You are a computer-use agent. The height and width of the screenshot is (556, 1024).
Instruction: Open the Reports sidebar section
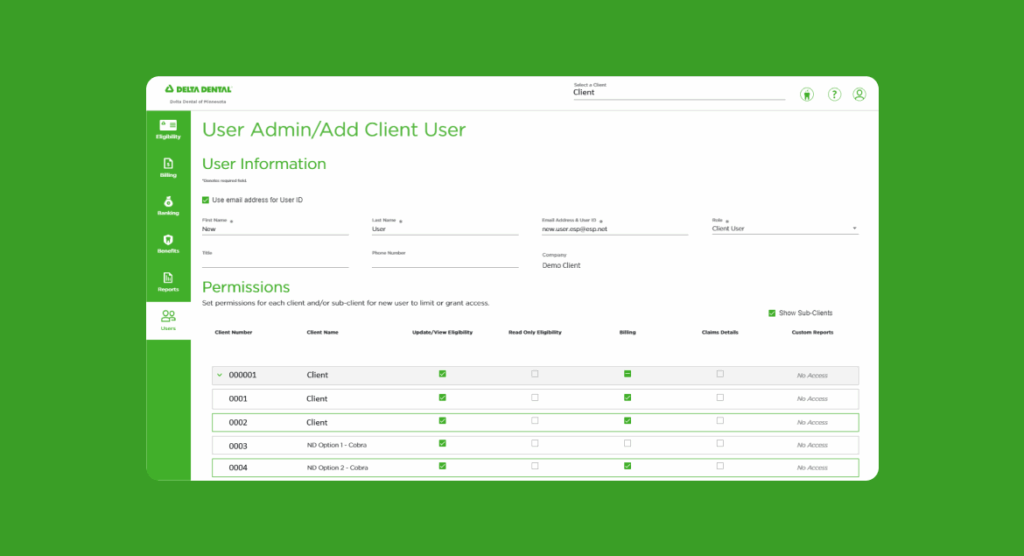point(168,282)
